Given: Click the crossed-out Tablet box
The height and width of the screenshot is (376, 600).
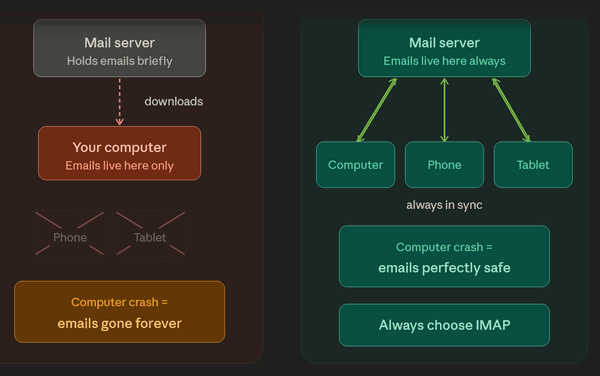Looking at the screenshot, I should [150, 233].
